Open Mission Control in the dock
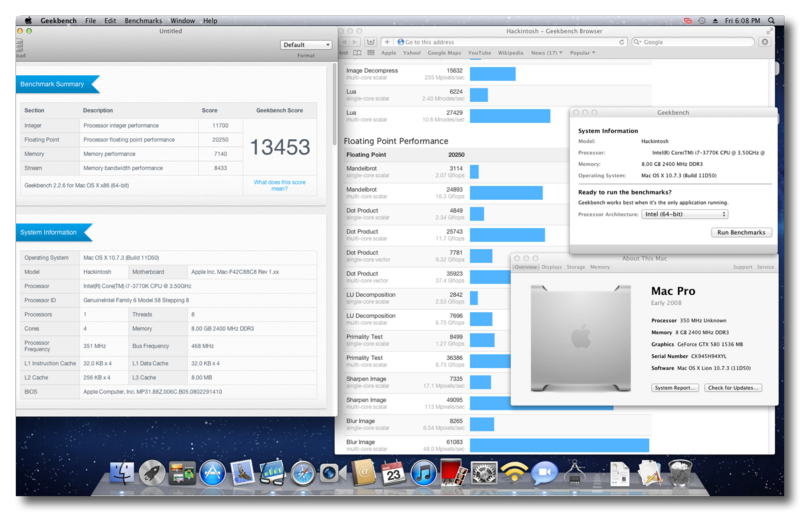Screen dimensions: 800x512 (x=182, y=473)
